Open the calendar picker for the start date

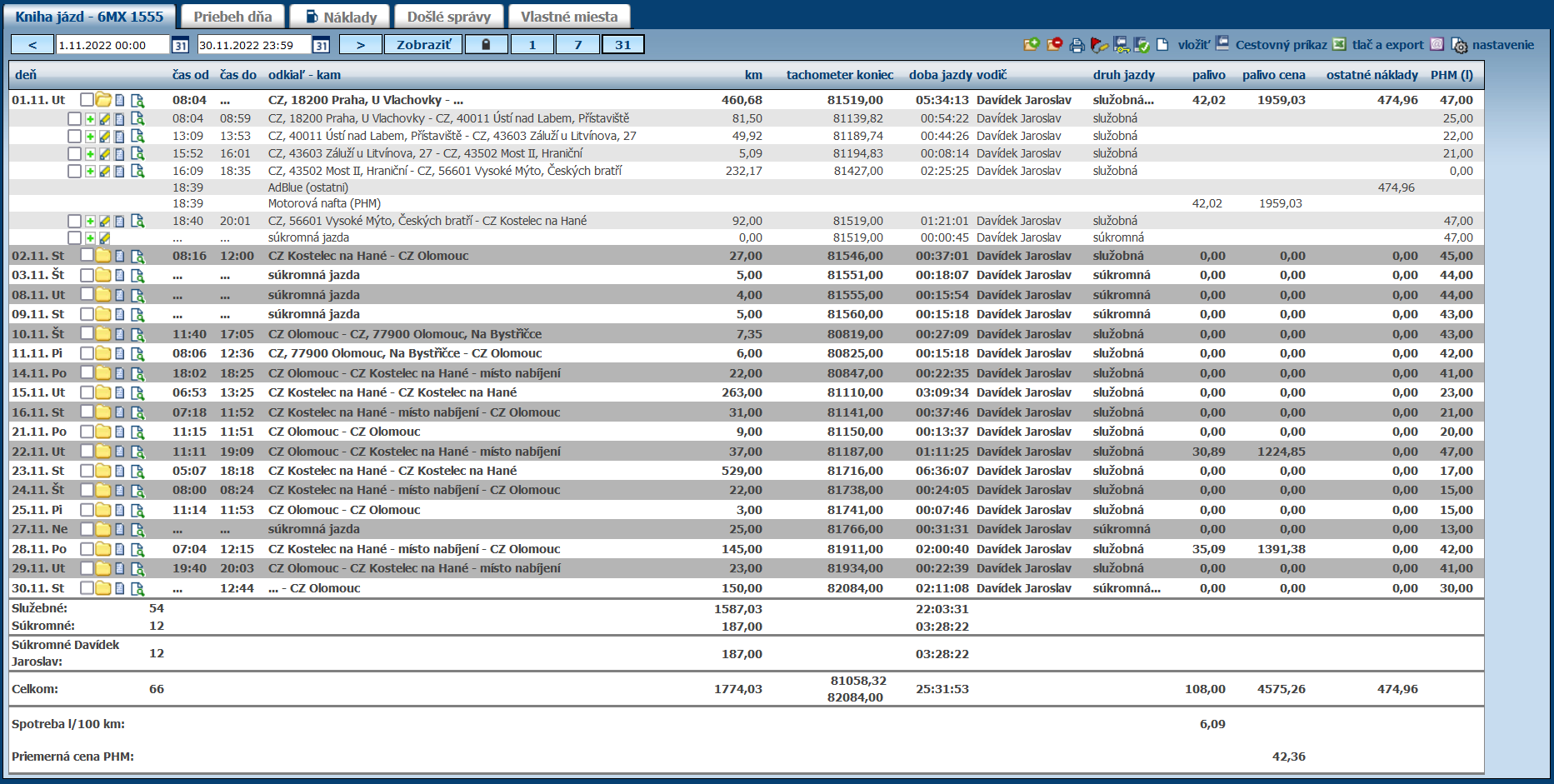[180, 45]
